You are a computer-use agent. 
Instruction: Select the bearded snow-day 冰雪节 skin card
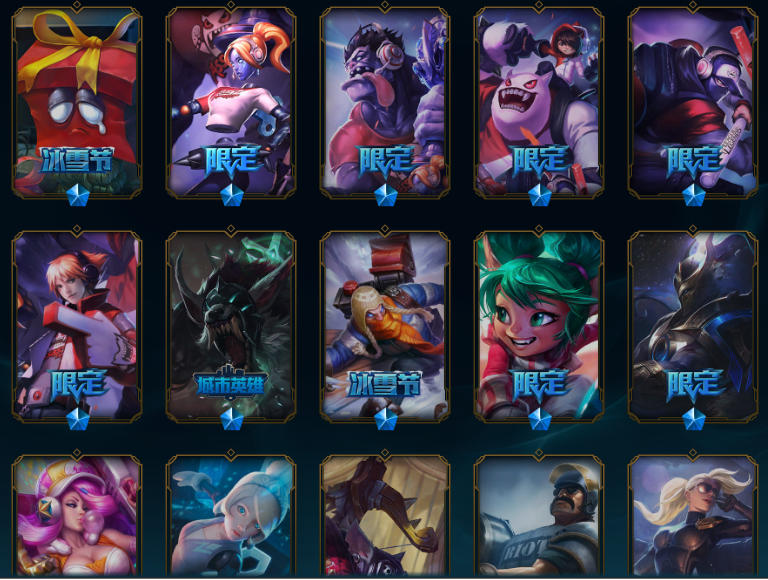(385, 326)
